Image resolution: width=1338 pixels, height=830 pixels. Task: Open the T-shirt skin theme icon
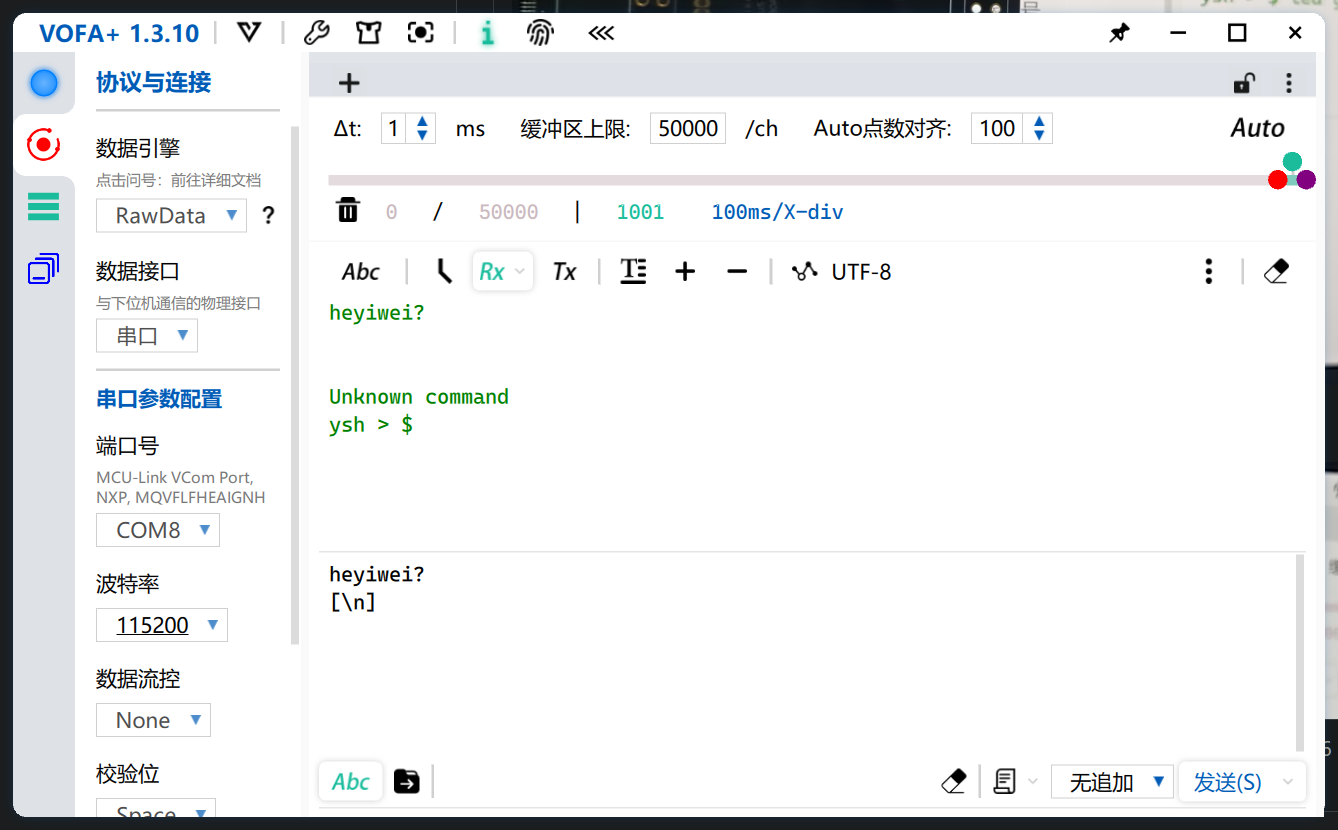[368, 33]
